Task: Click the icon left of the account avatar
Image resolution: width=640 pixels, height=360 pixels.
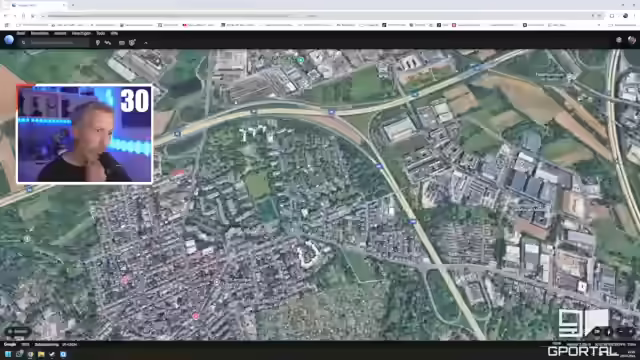Action: pyautogui.click(x=619, y=40)
